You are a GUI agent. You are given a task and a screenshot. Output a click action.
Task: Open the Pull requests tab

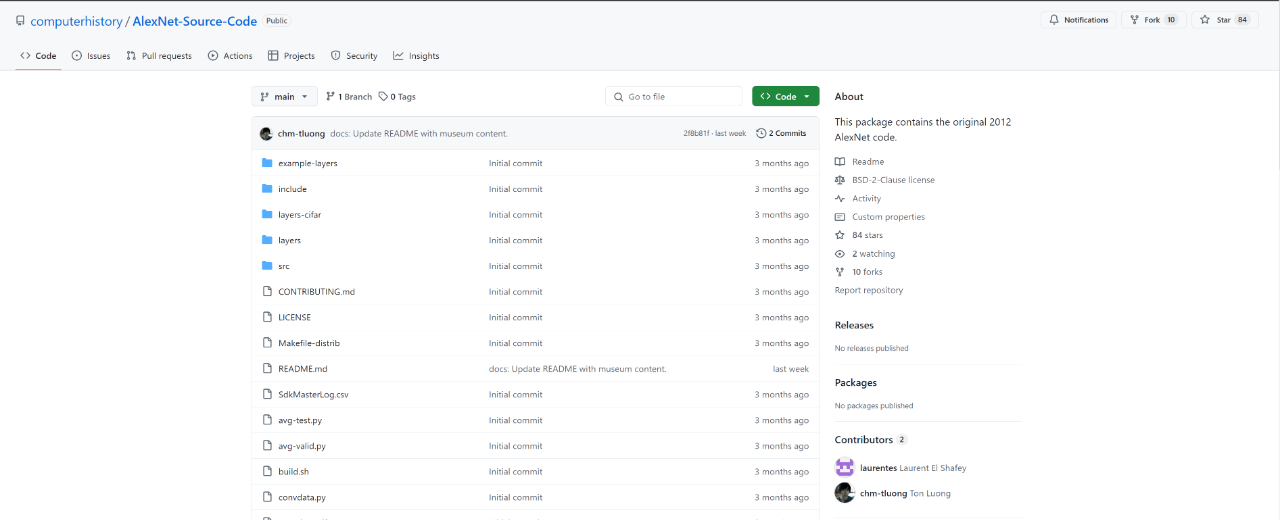coord(159,56)
